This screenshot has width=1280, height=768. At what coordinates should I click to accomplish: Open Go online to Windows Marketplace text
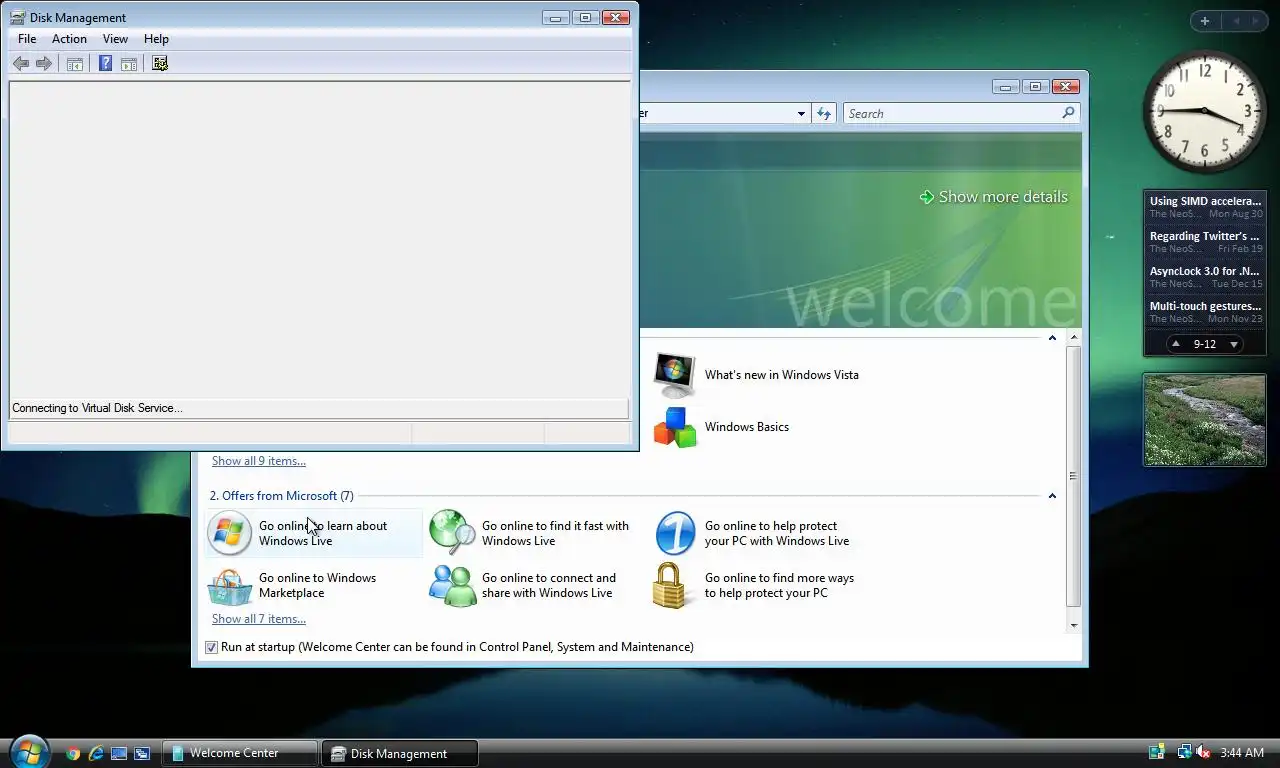tap(318, 585)
